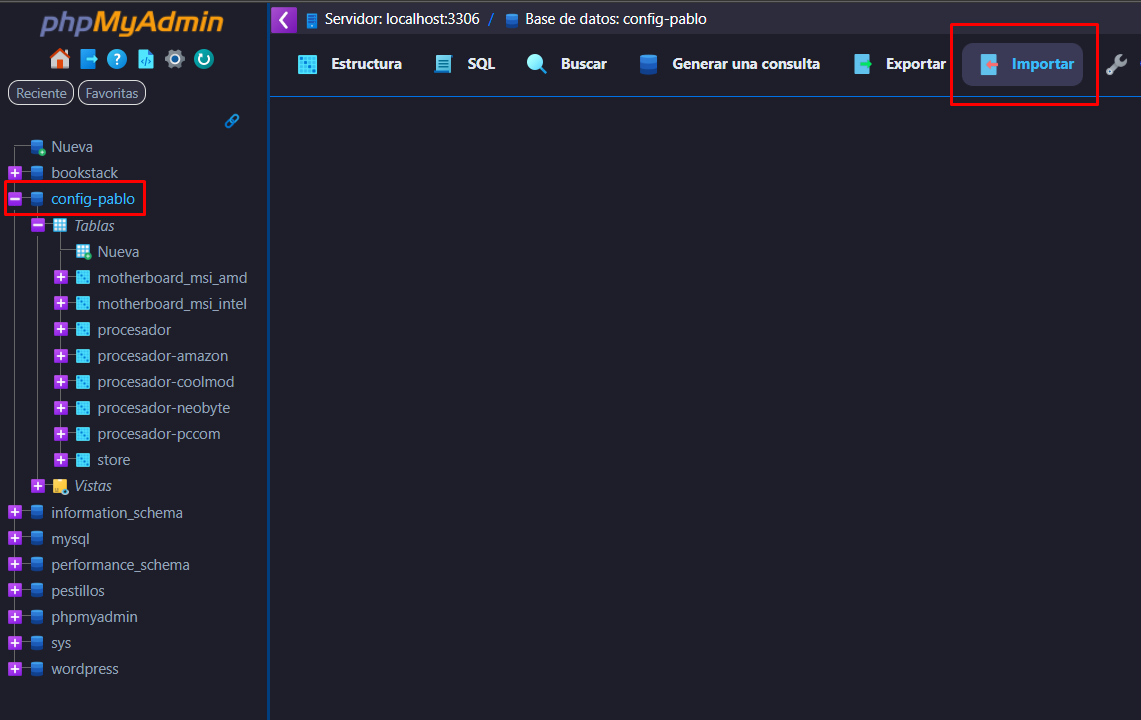1141x720 pixels.
Task: Click the procesador-neobyte table icon
Action: (x=84, y=408)
